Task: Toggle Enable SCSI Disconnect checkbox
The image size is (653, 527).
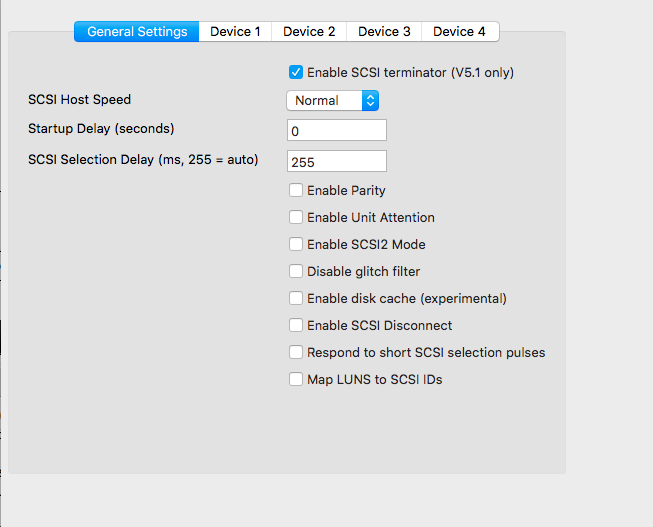Action: coord(296,325)
